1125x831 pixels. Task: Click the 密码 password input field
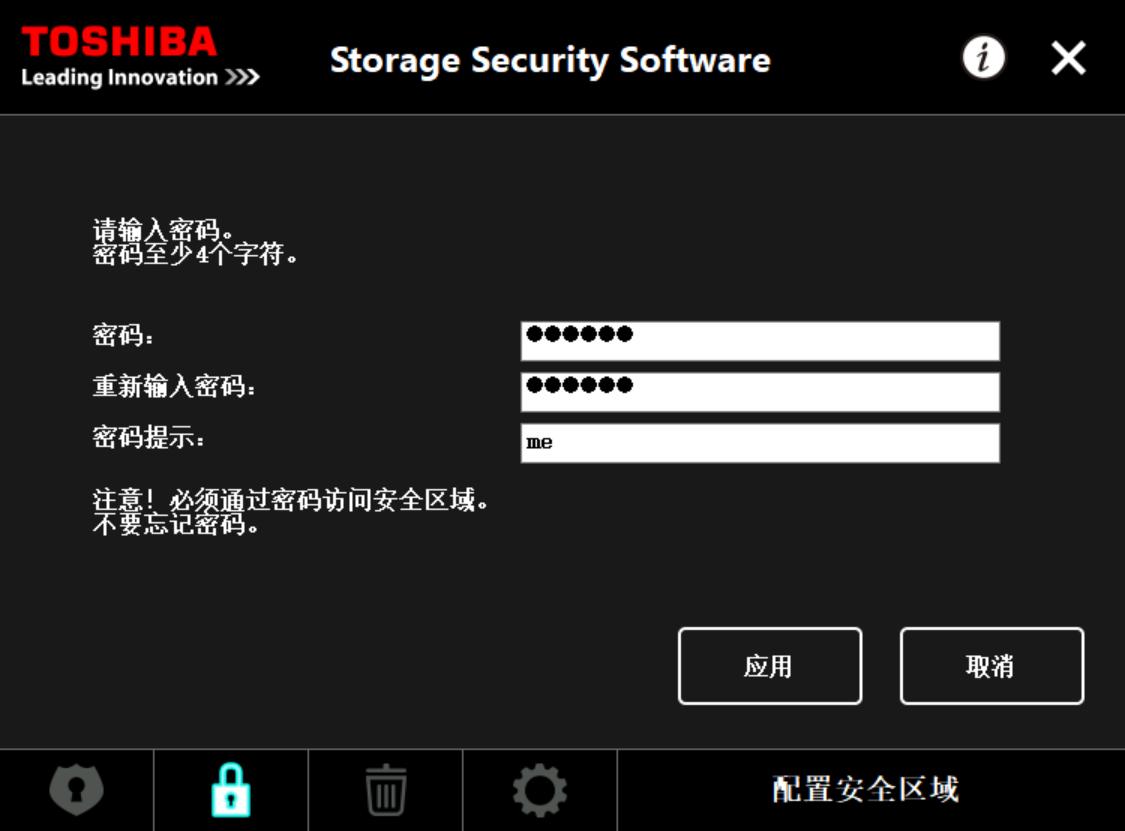click(760, 341)
